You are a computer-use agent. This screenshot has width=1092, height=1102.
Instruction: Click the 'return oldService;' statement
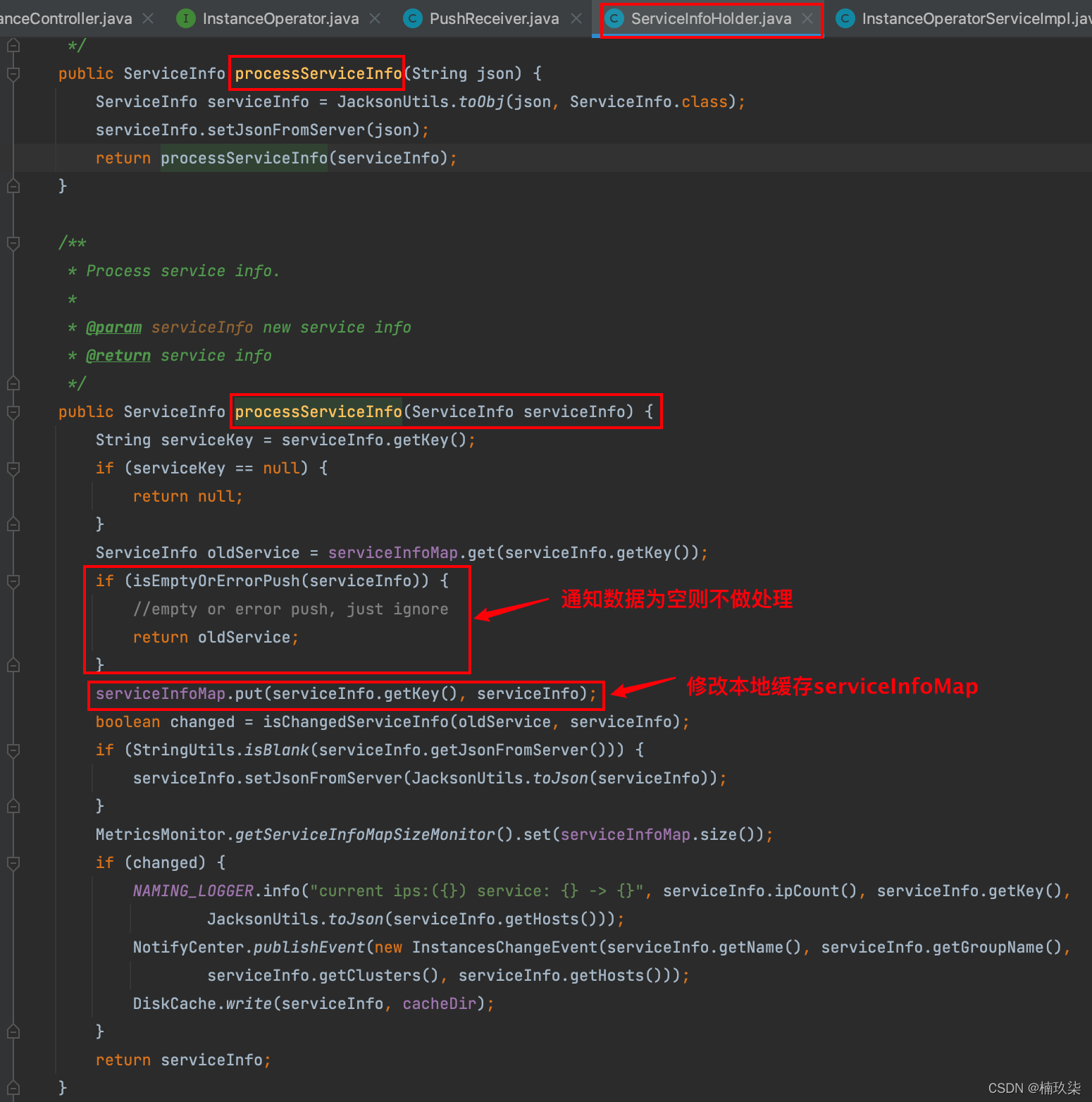click(x=216, y=637)
